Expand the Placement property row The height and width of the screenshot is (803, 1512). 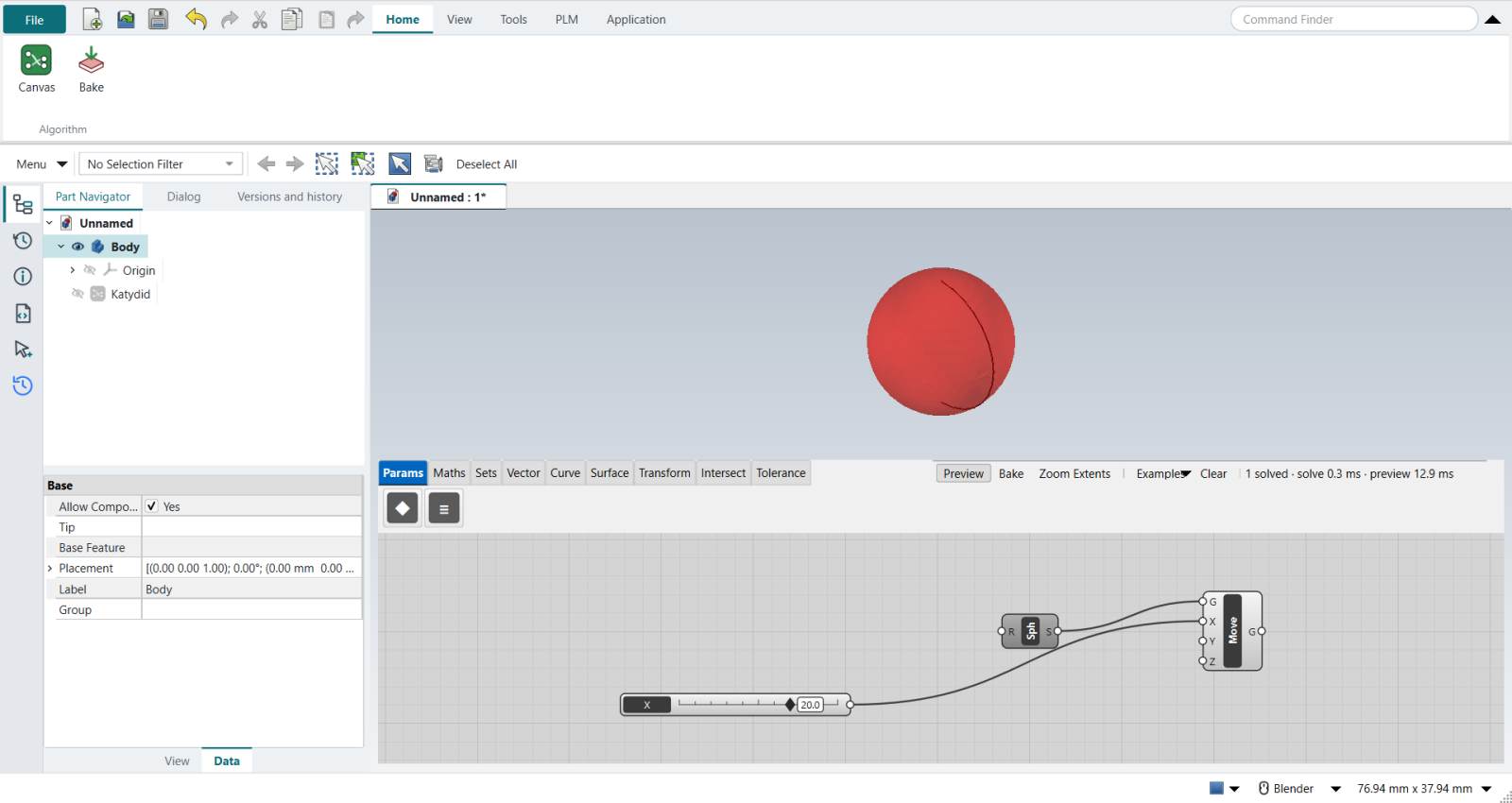[50, 569]
